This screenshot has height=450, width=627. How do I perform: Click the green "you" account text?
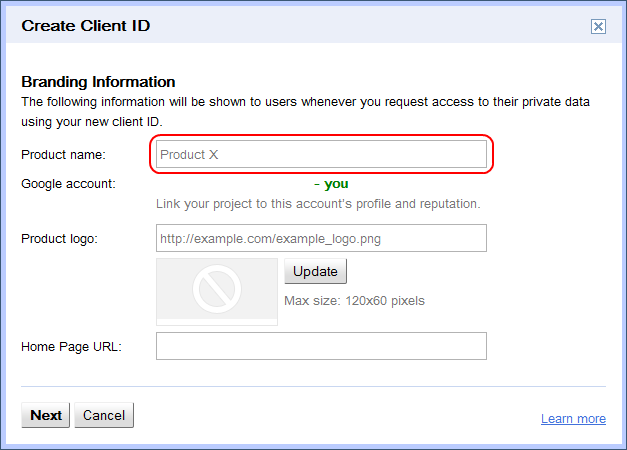(336, 184)
